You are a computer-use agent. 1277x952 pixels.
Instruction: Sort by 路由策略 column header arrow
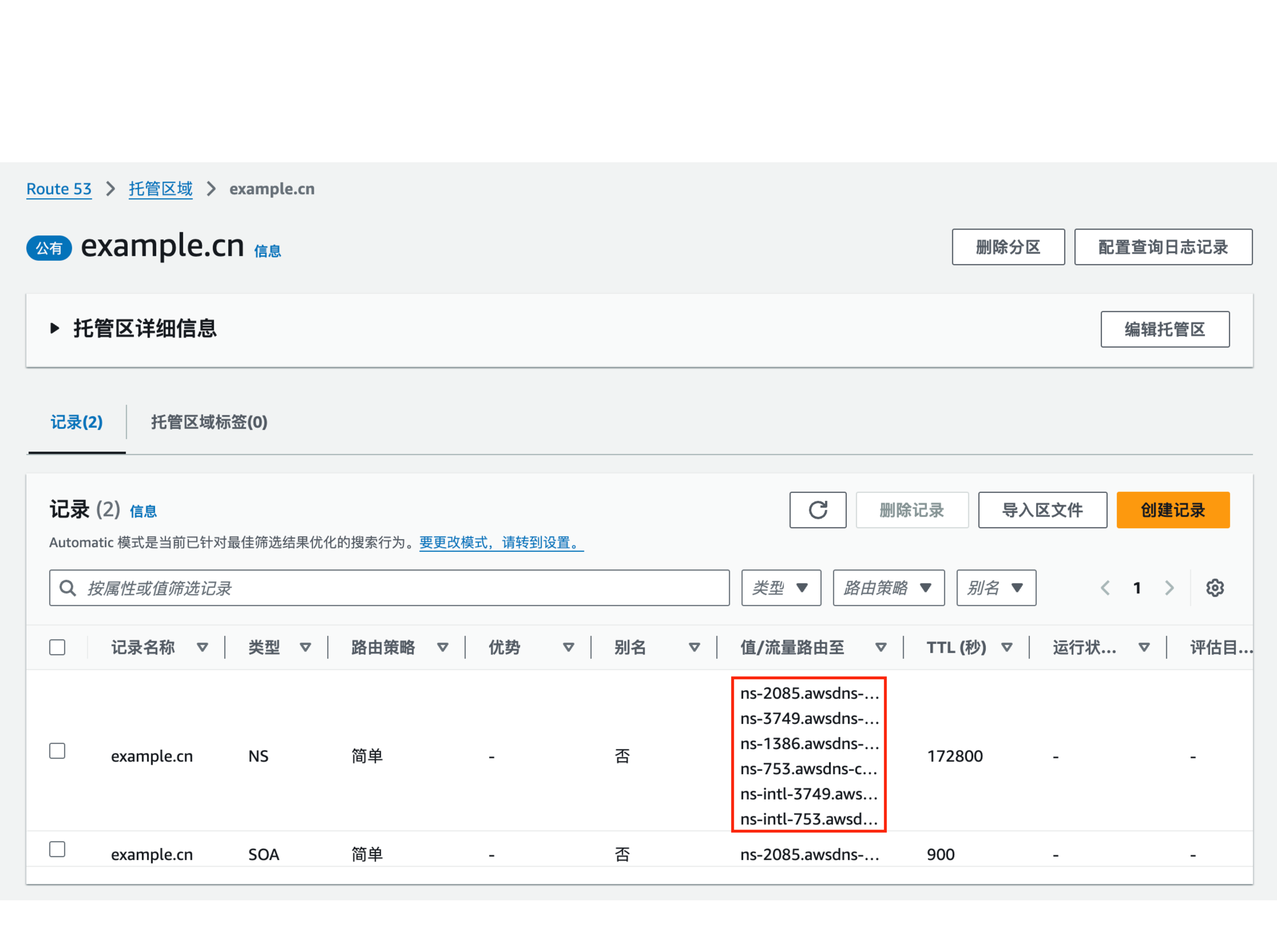click(x=443, y=647)
